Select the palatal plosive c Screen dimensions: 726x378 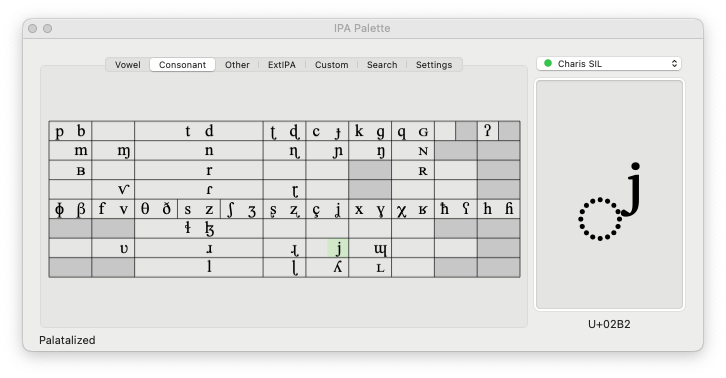click(x=316, y=132)
